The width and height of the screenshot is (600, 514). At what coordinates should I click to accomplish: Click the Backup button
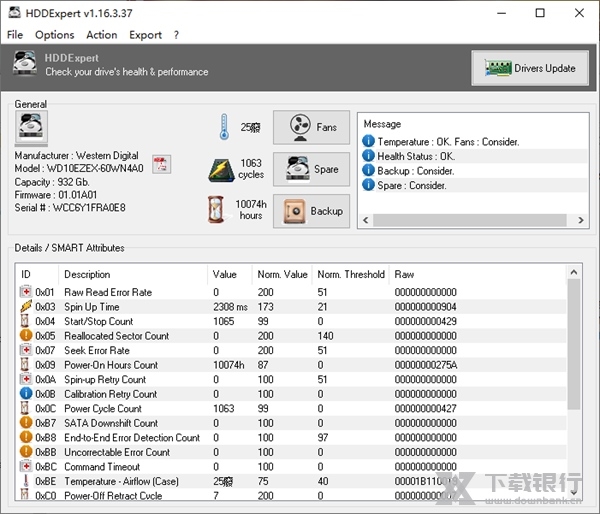tap(311, 211)
